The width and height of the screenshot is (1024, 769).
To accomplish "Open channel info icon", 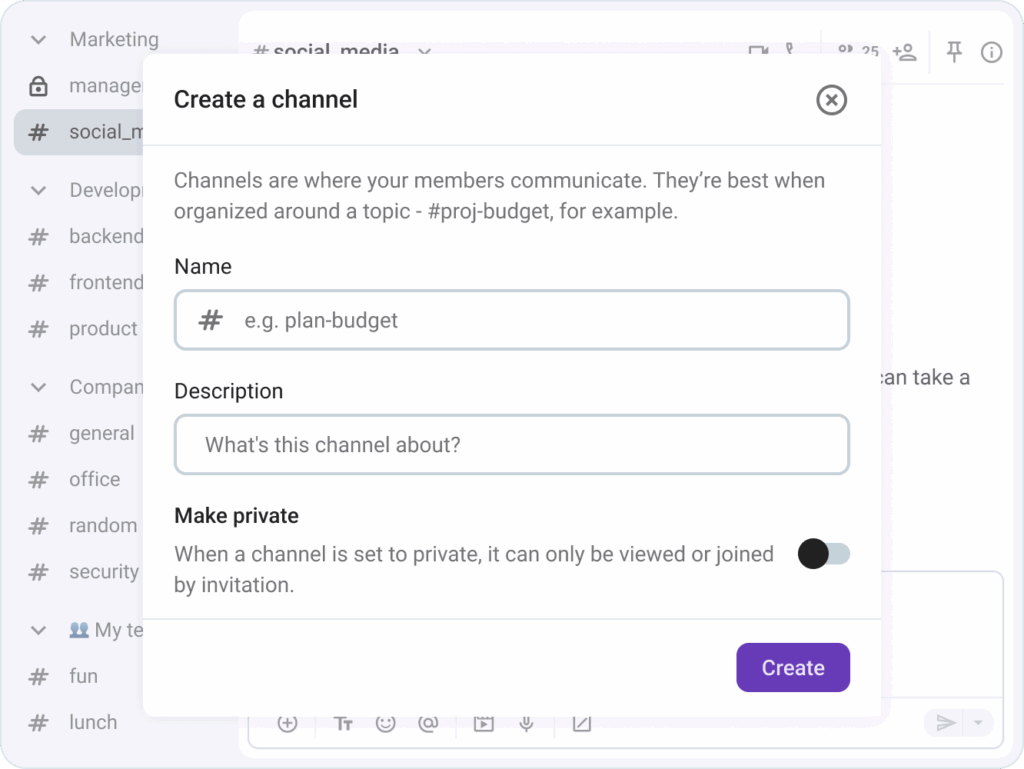I will 991,52.
